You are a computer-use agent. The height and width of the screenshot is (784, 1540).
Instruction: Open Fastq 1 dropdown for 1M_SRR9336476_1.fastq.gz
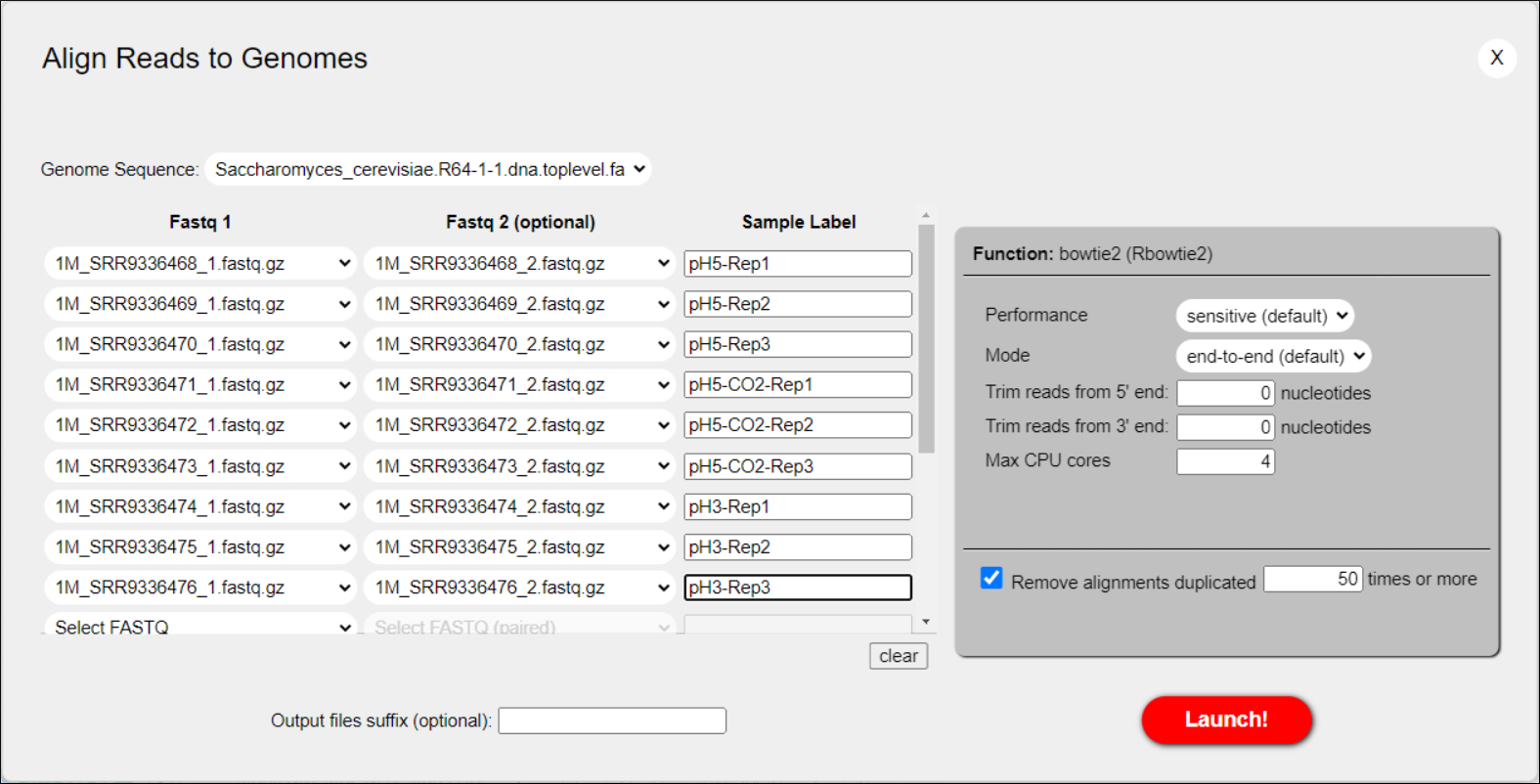pyautogui.click(x=199, y=588)
